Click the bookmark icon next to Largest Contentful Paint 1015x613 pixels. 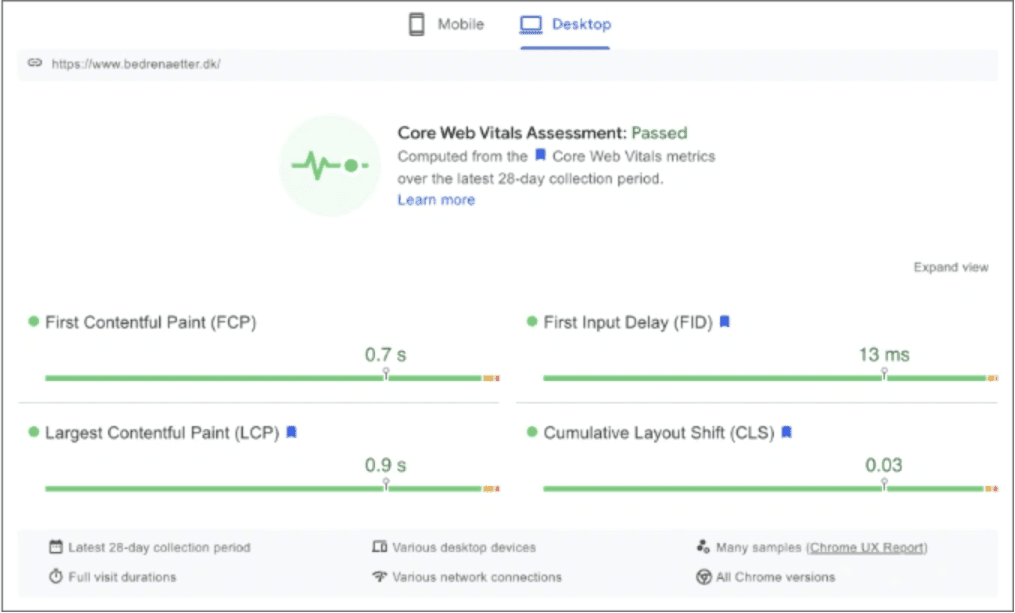291,432
